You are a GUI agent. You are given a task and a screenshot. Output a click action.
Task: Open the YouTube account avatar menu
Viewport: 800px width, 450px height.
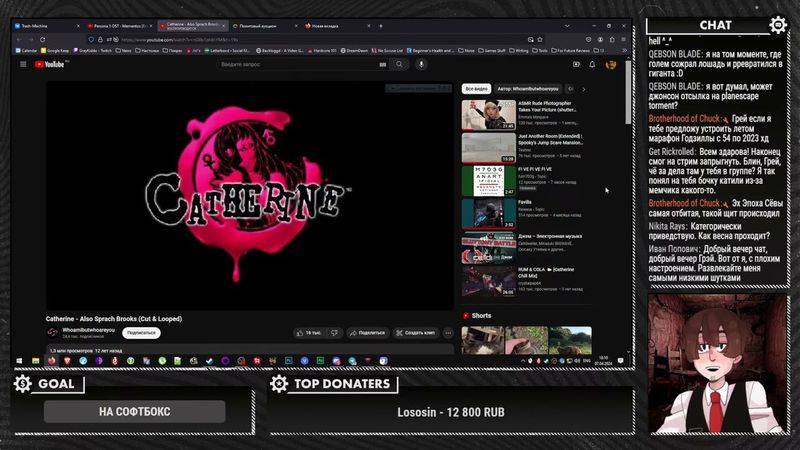(610, 64)
